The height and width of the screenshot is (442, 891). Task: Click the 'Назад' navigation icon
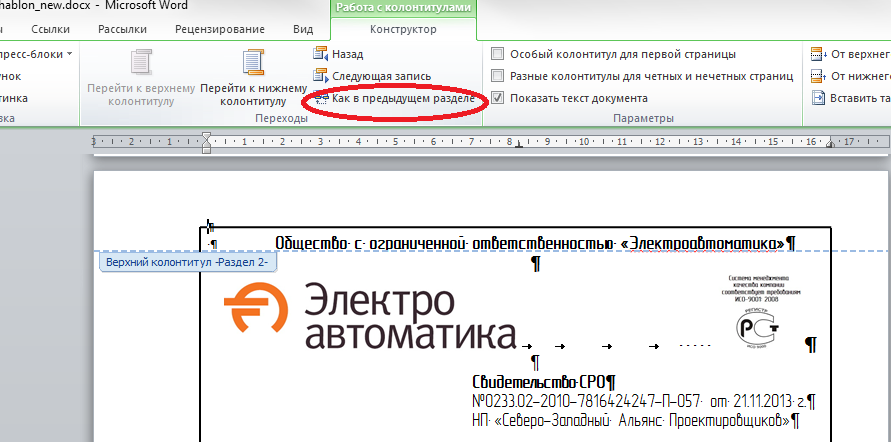point(320,54)
